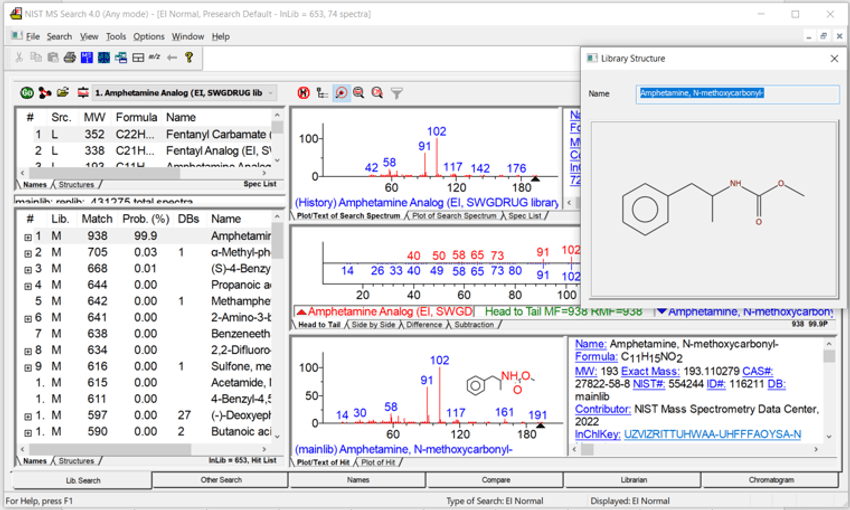The width and height of the screenshot is (850, 510).
Task: Open the Options menu
Action: tap(149, 36)
